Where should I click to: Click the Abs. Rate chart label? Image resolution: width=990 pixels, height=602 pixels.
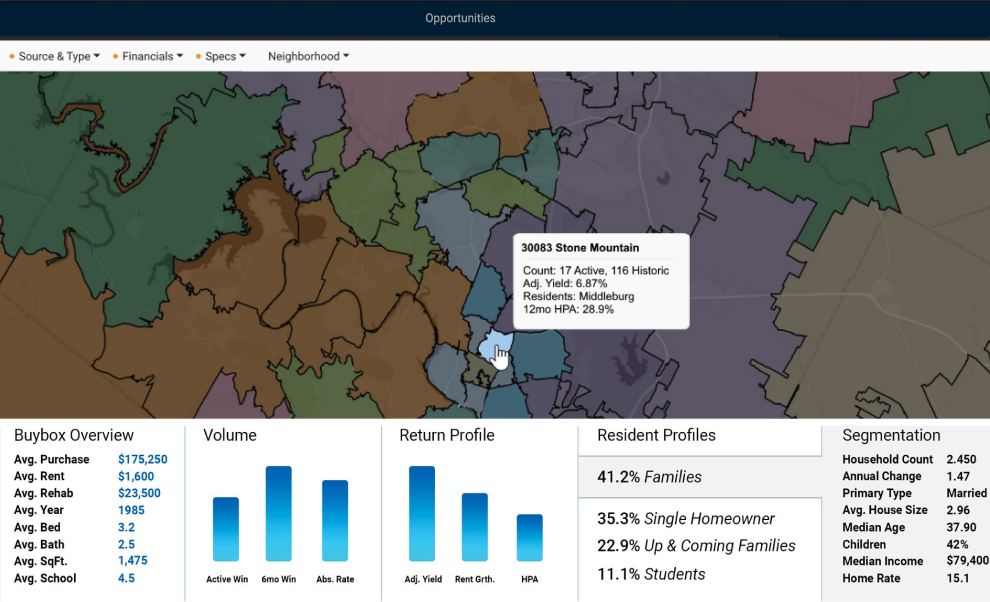(335, 579)
